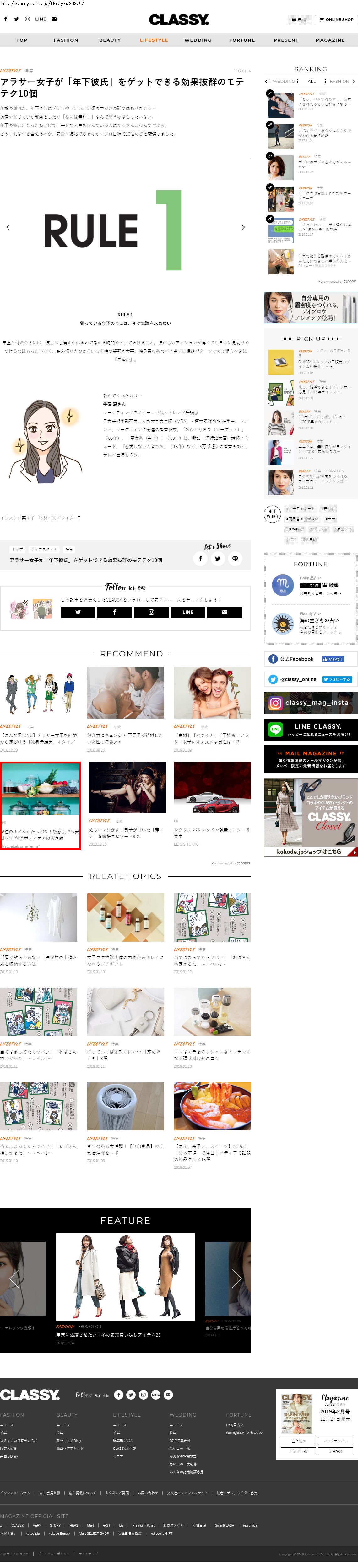The height and width of the screenshot is (1568, 358).
Task: Advance the FEATURE carousel with the right arrow
Action: 237,1278
